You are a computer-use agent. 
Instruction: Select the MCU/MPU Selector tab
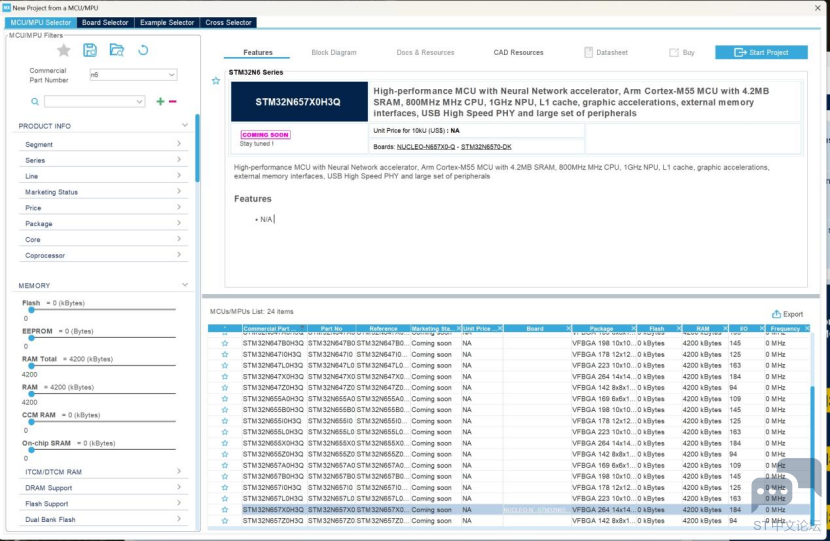coord(41,22)
